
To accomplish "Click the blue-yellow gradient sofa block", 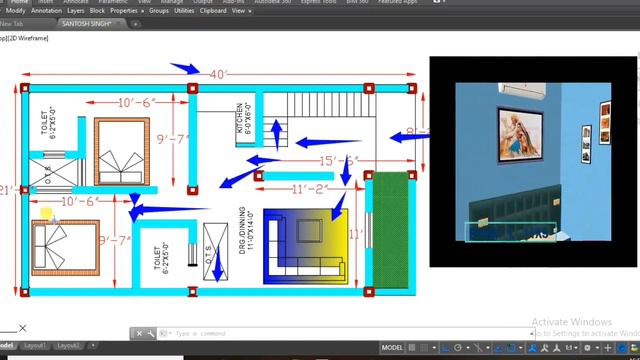I will [306, 246].
